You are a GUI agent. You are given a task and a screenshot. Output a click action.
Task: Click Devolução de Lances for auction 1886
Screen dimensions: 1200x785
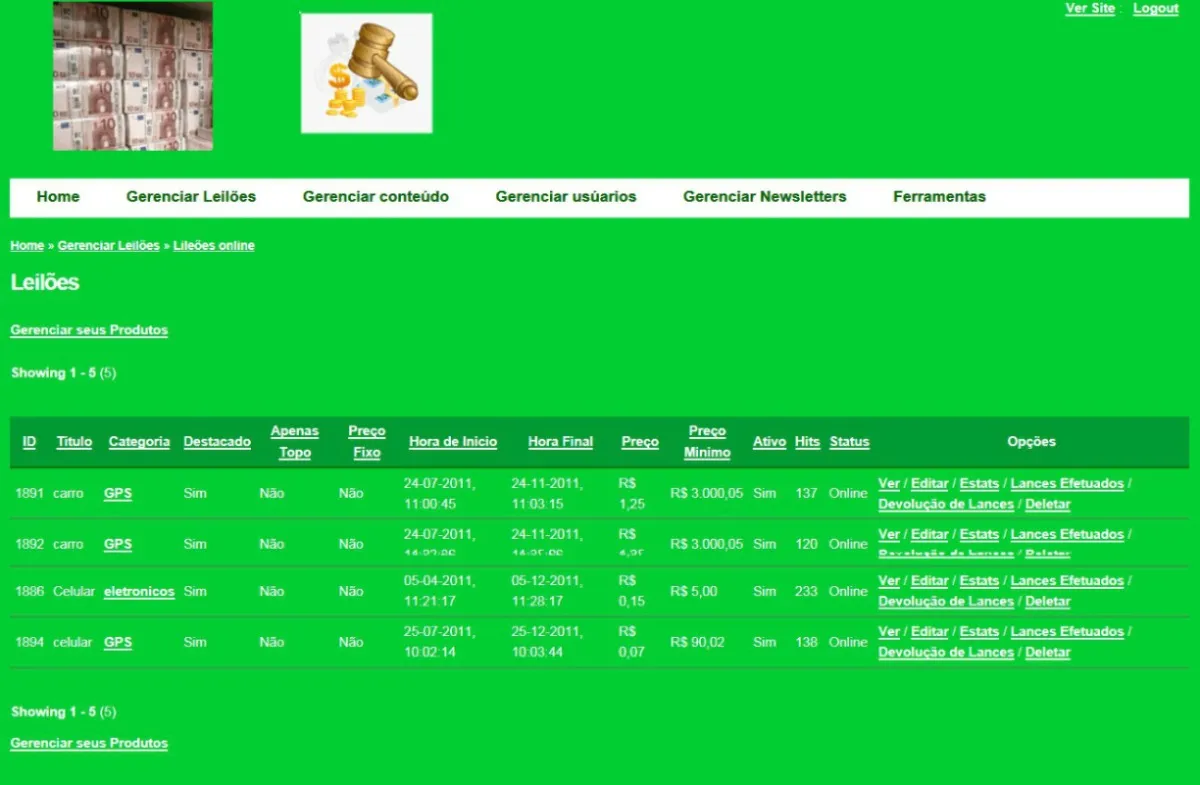pyautogui.click(x=946, y=602)
